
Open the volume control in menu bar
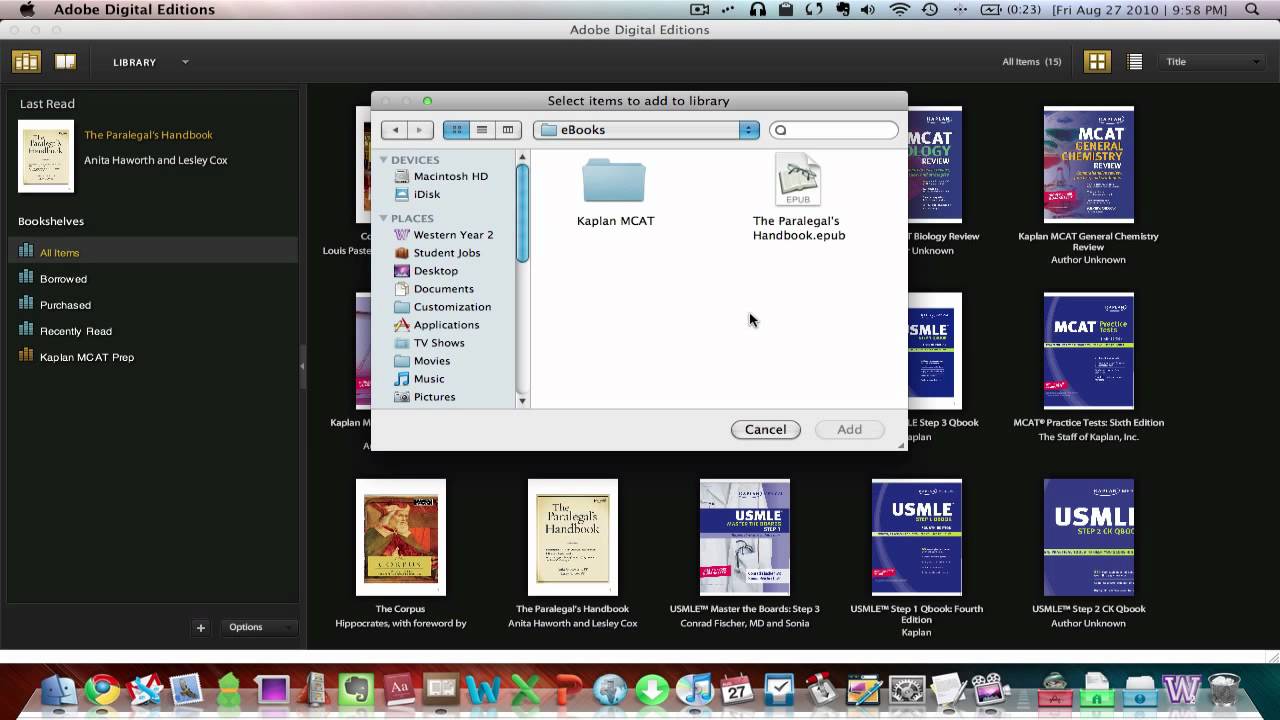[868, 10]
